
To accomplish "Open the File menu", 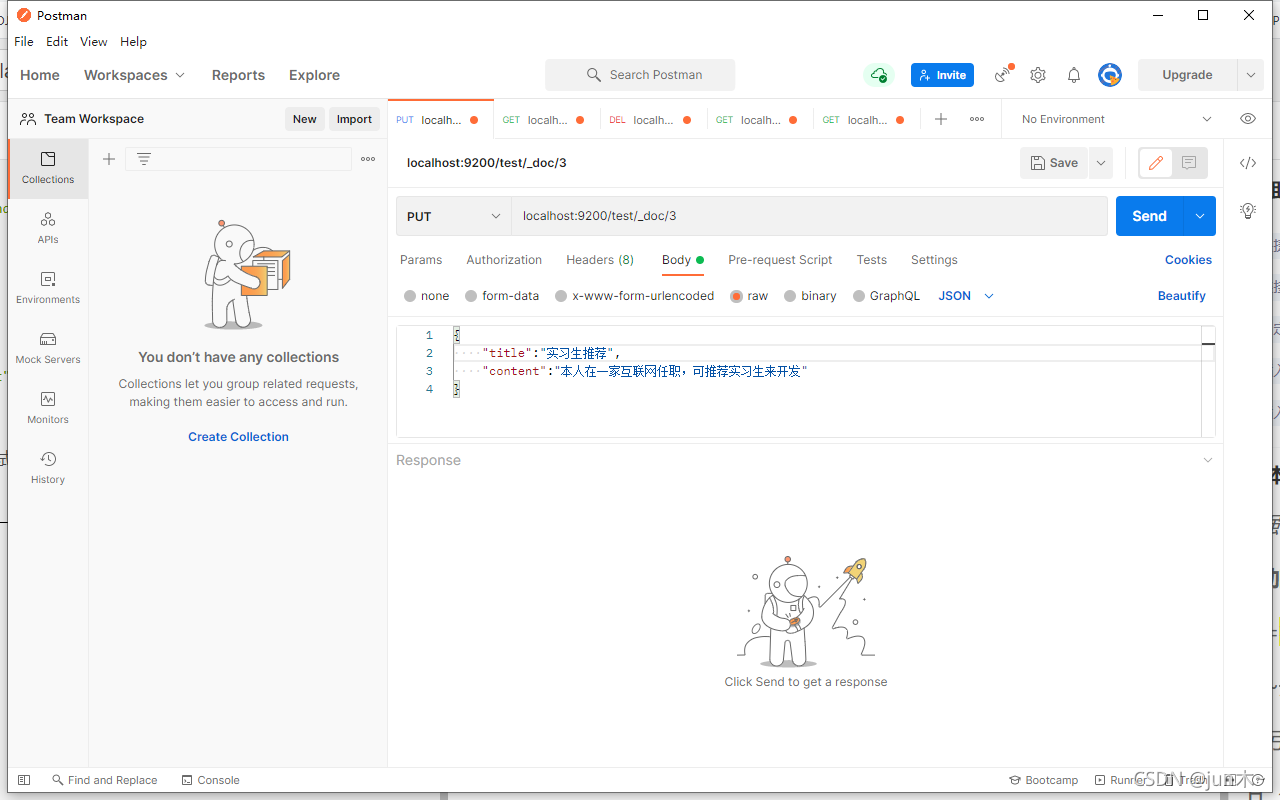I will click(24, 42).
